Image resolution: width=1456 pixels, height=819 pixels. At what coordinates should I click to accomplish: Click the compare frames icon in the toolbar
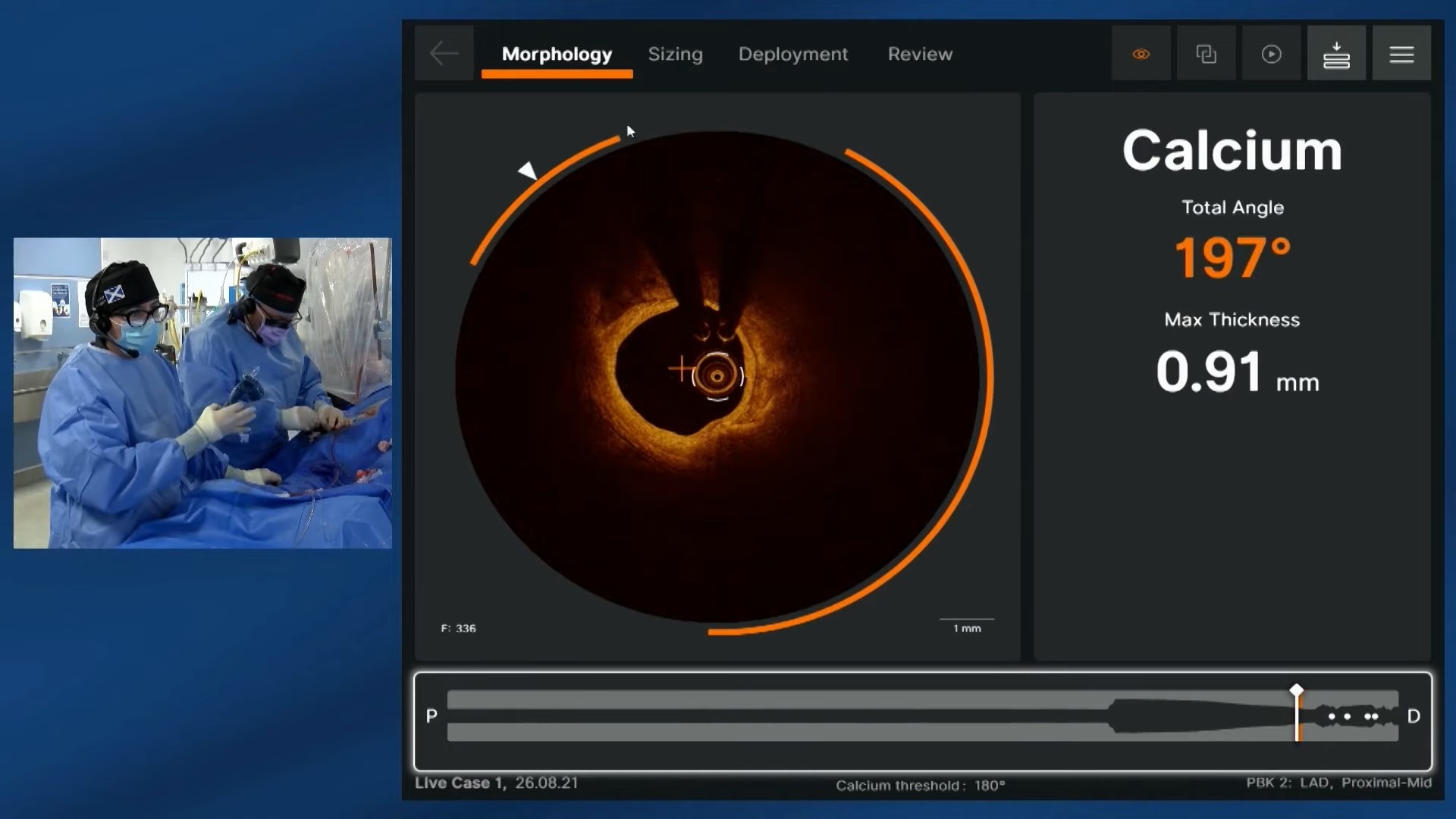click(x=1206, y=53)
